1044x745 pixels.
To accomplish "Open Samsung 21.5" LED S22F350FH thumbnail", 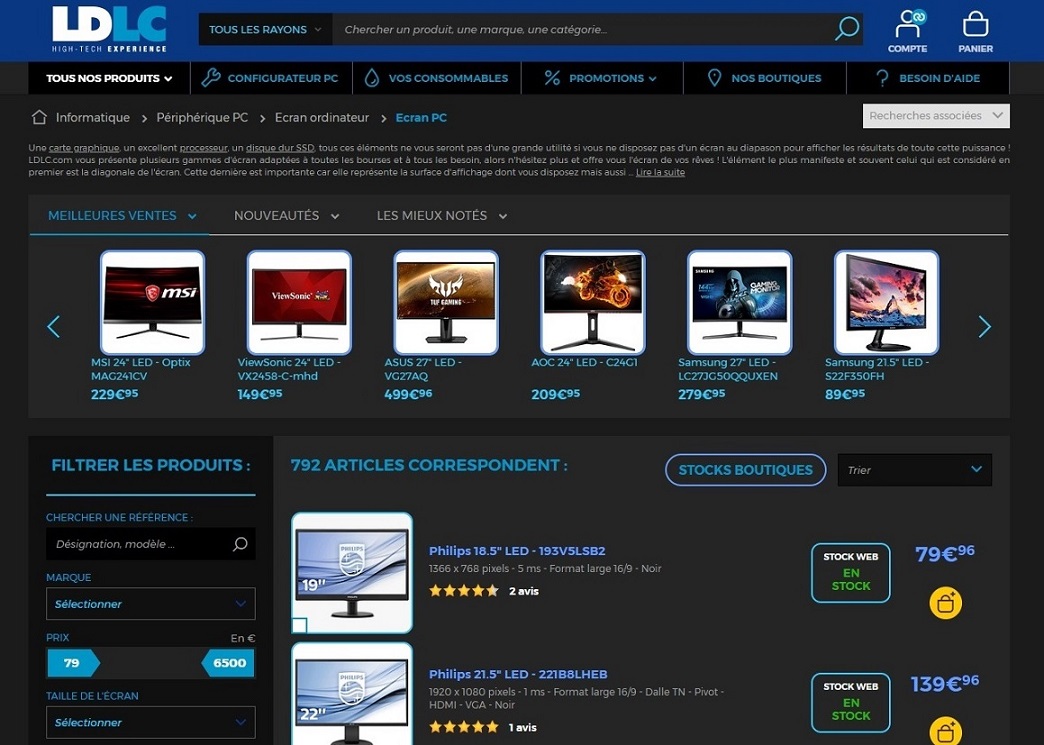I will point(886,302).
